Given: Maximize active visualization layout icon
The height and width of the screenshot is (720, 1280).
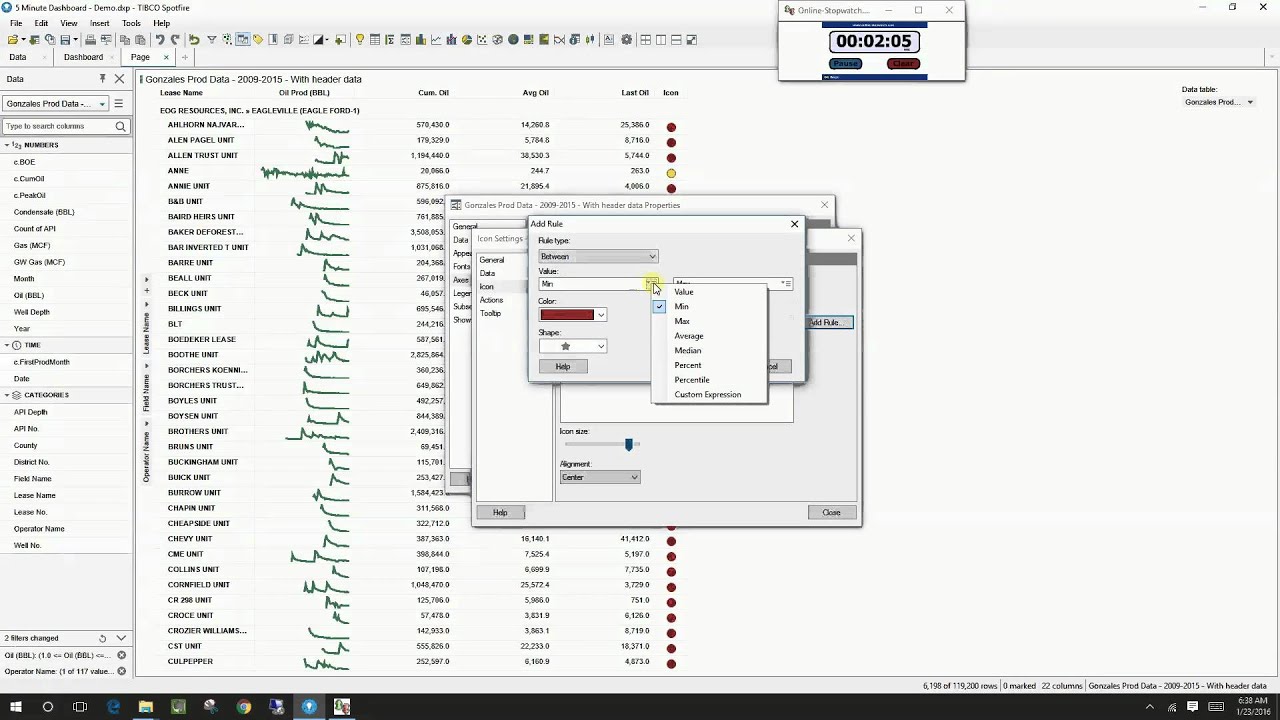Looking at the screenshot, I should [691, 40].
